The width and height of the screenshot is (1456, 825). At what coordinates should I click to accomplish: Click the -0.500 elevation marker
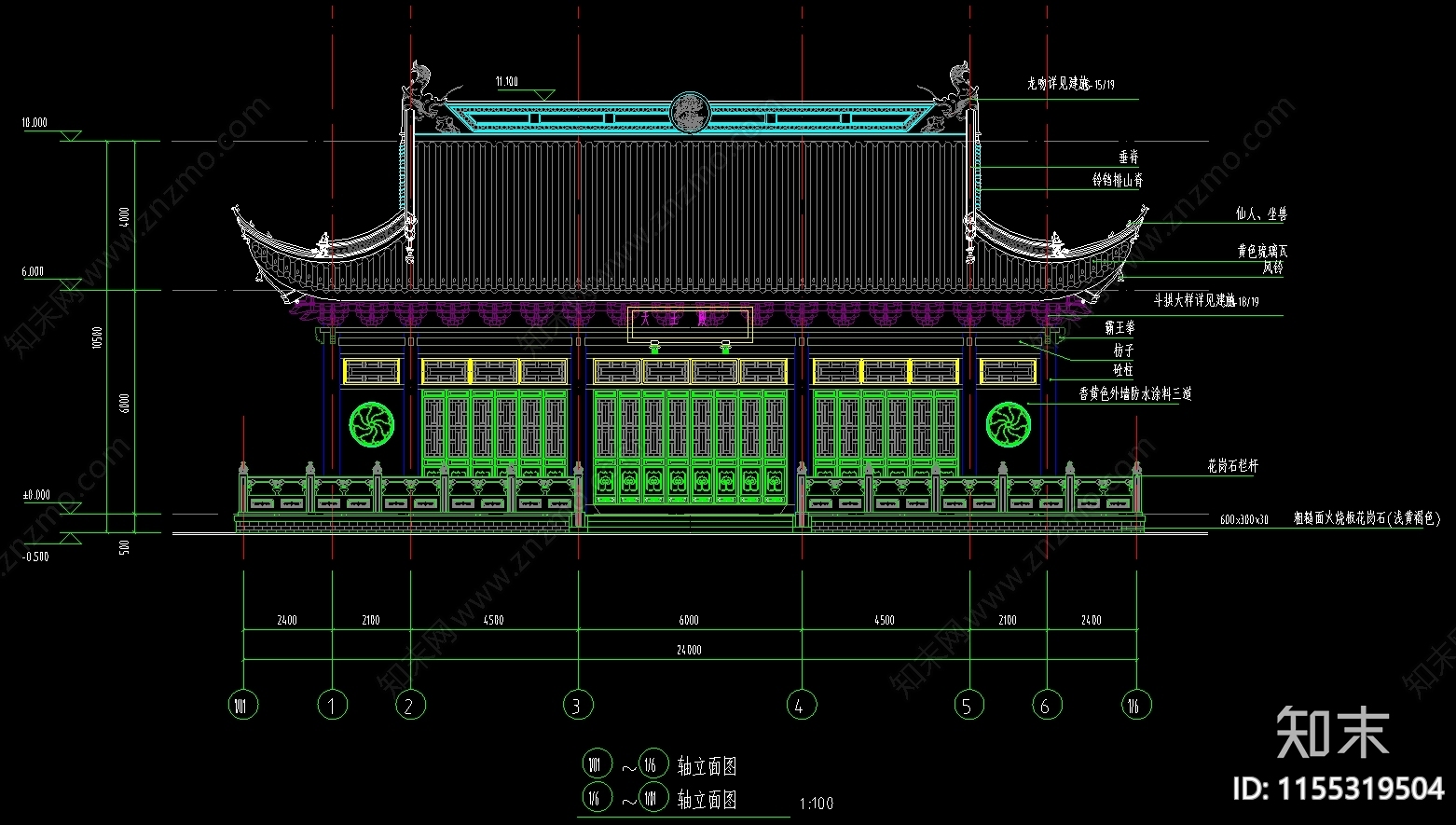[x=35, y=557]
